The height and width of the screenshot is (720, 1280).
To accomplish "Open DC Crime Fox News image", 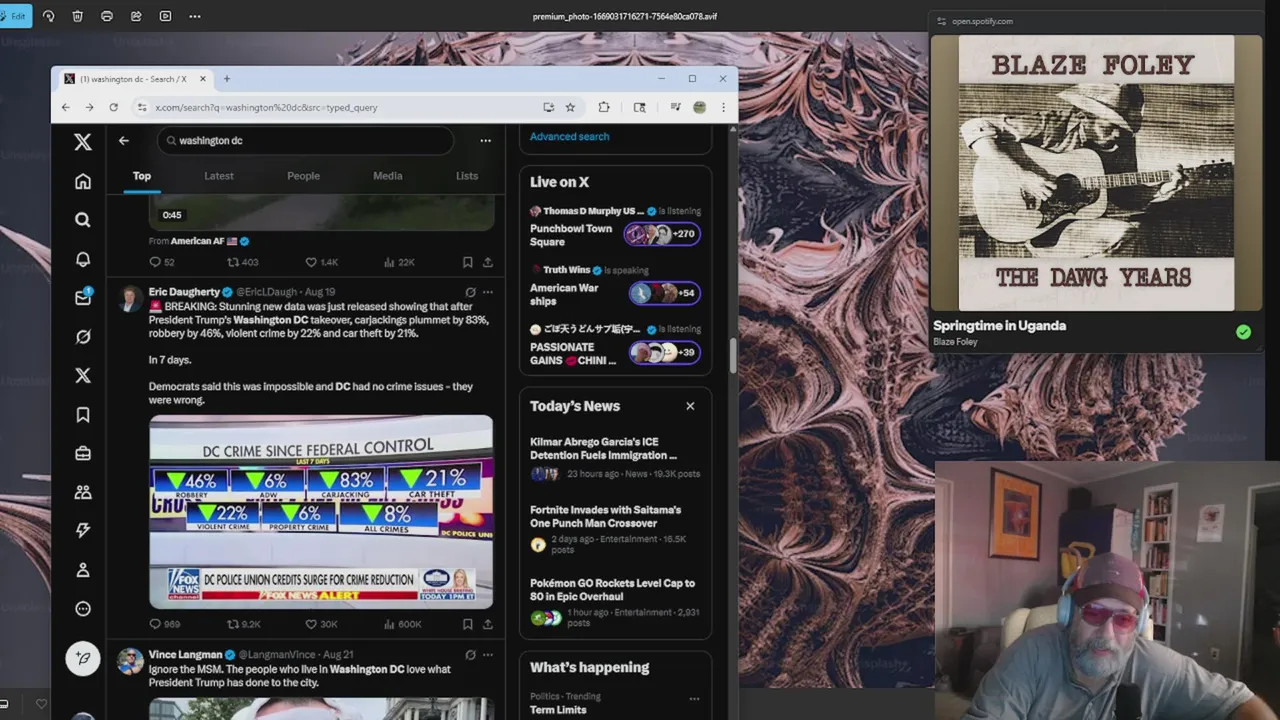I will (321, 512).
